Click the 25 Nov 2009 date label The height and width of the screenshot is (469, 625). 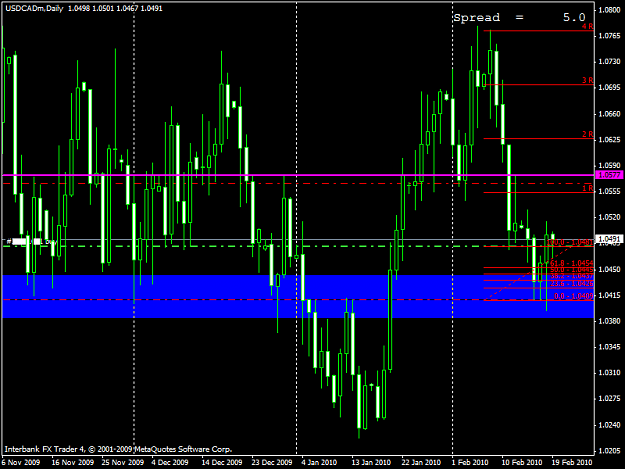(x=123, y=462)
